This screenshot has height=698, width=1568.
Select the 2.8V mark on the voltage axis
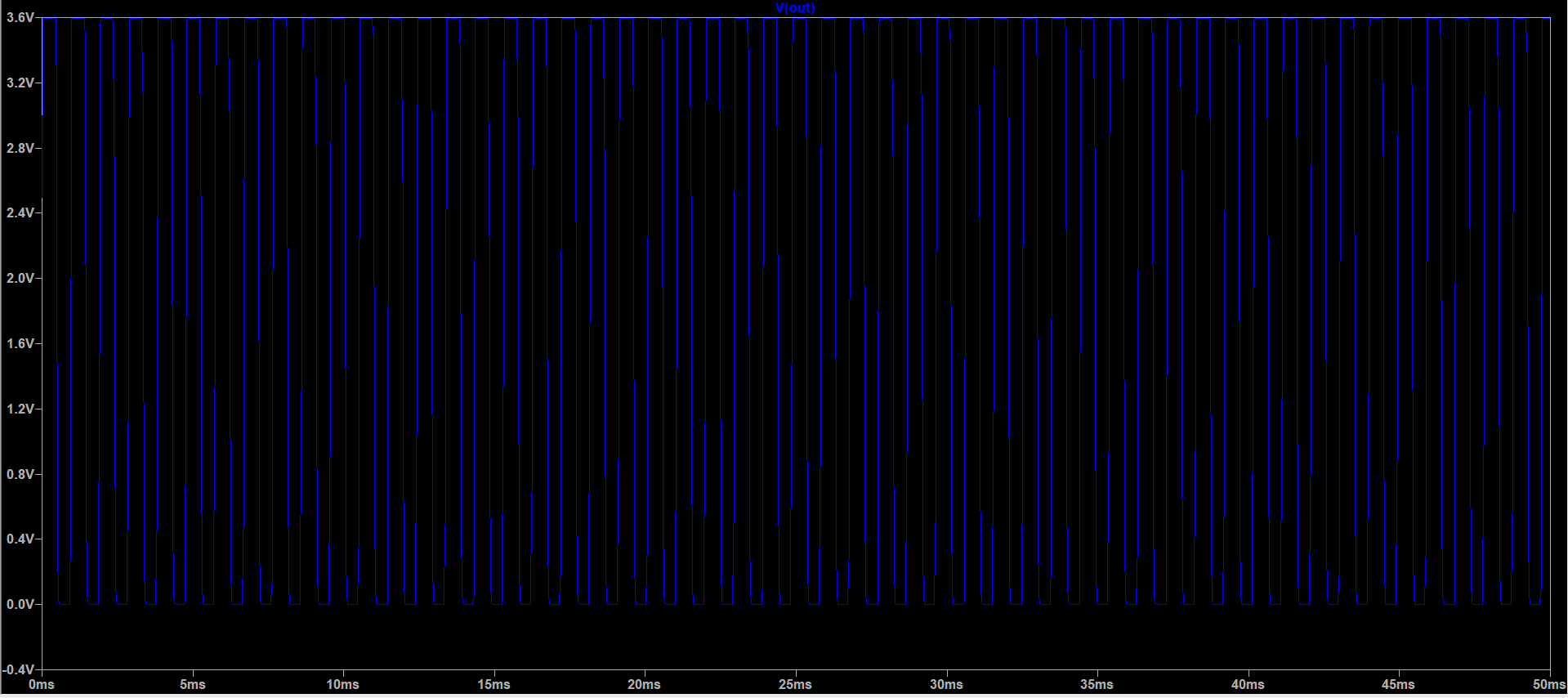point(20,148)
